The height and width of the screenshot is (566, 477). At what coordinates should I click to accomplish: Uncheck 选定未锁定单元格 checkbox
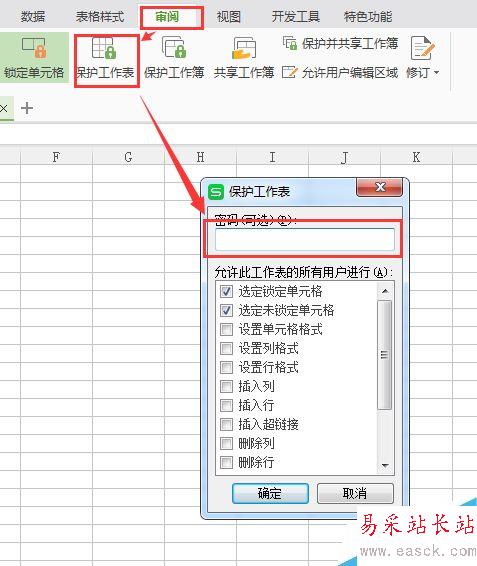(x=226, y=310)
